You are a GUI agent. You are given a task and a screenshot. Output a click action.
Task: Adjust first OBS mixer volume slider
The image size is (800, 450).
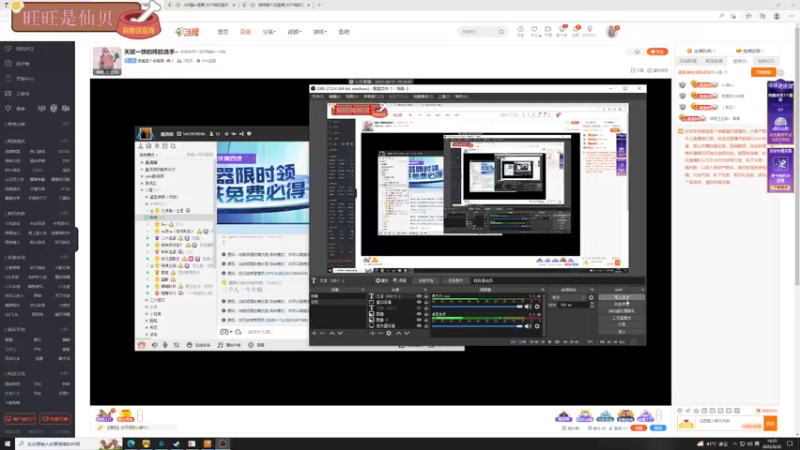pos(478,307)
